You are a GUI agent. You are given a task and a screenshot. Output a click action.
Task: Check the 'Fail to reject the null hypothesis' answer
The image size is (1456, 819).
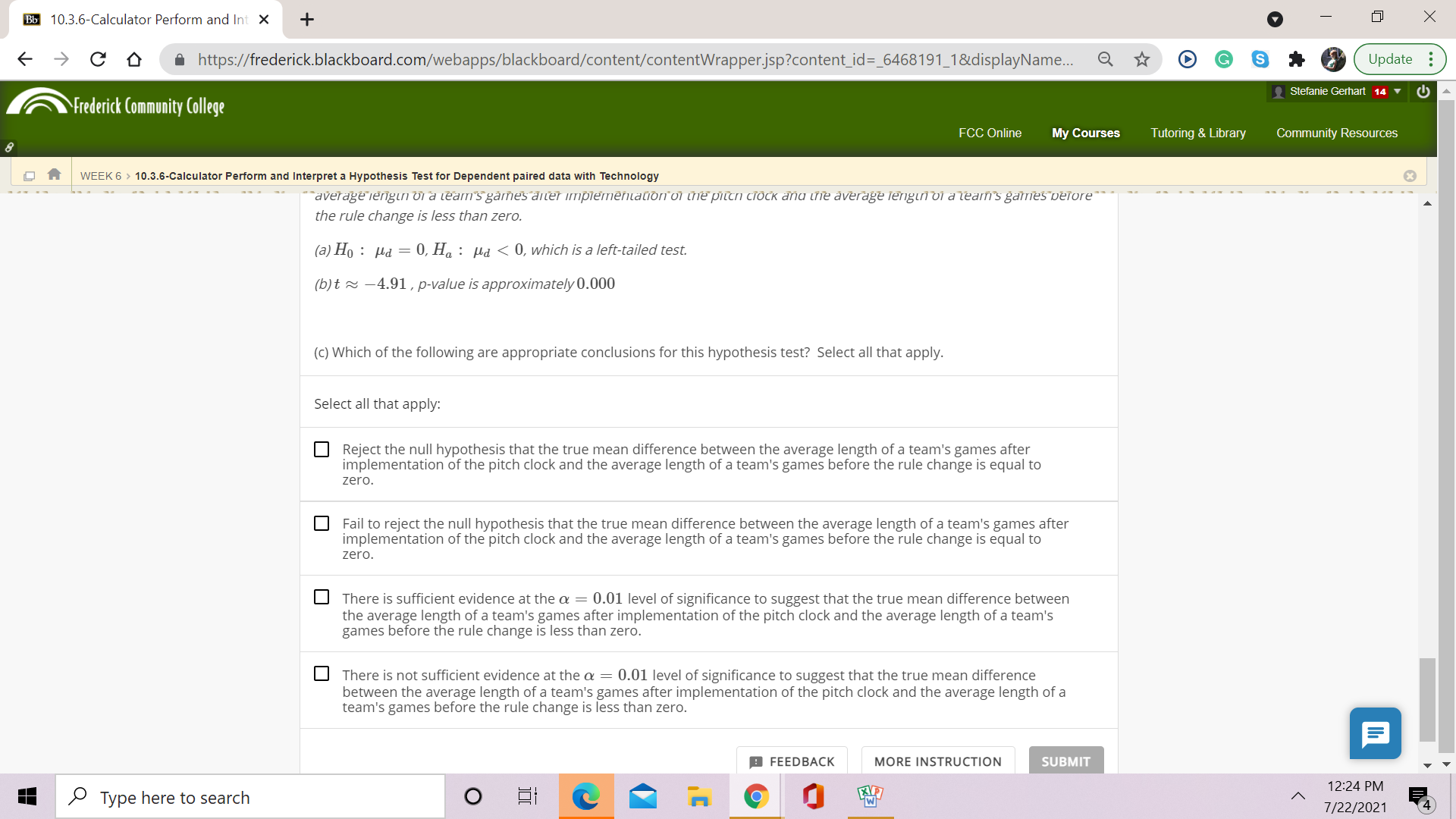click(321, 523)
